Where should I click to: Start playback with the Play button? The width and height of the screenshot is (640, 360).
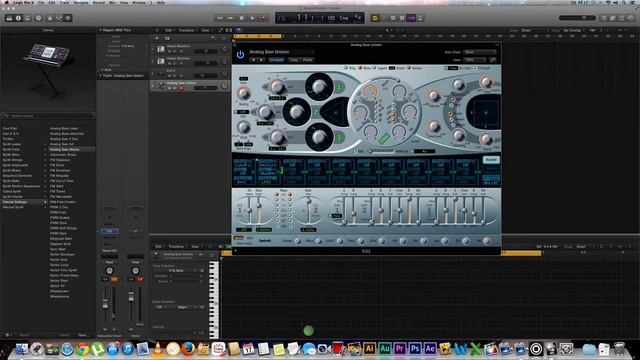(x=253, y=18)
